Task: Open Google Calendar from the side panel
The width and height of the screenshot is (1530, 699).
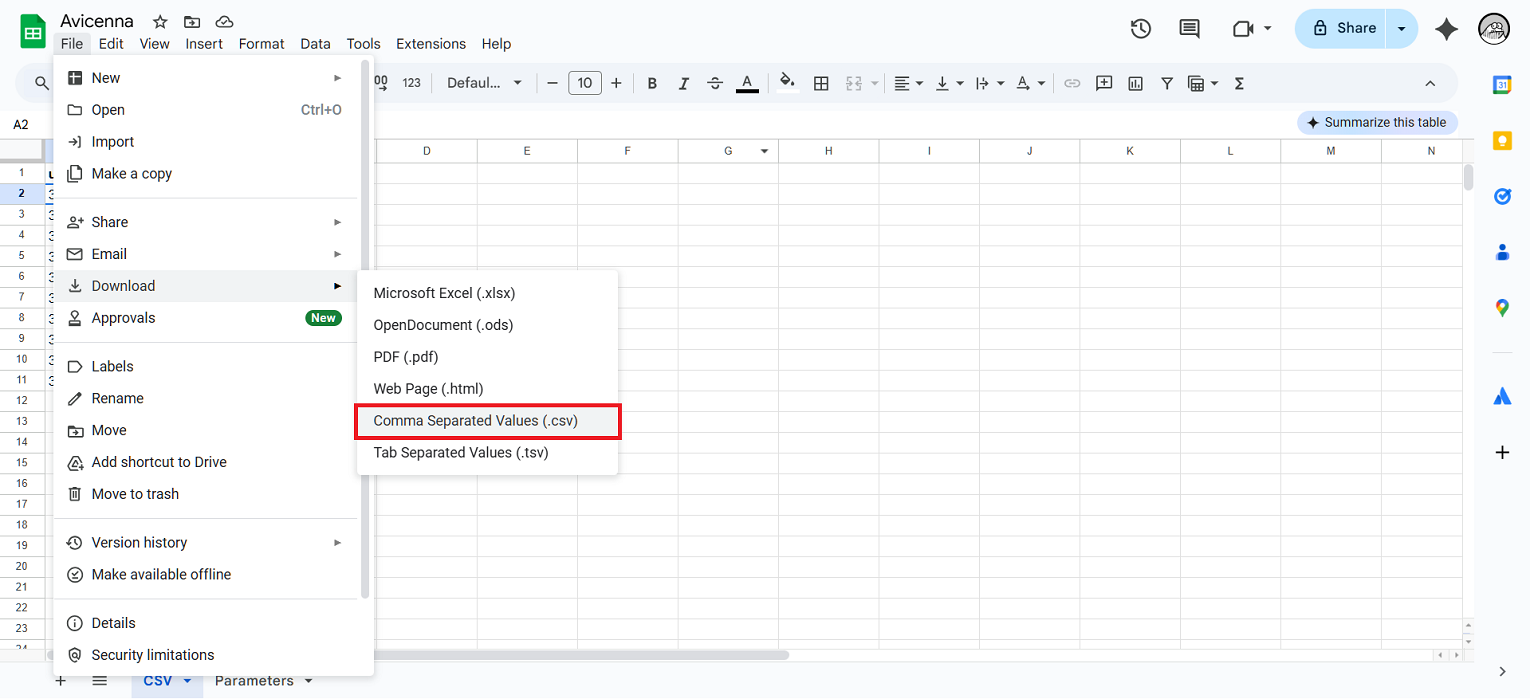Action: [1502, 85]
